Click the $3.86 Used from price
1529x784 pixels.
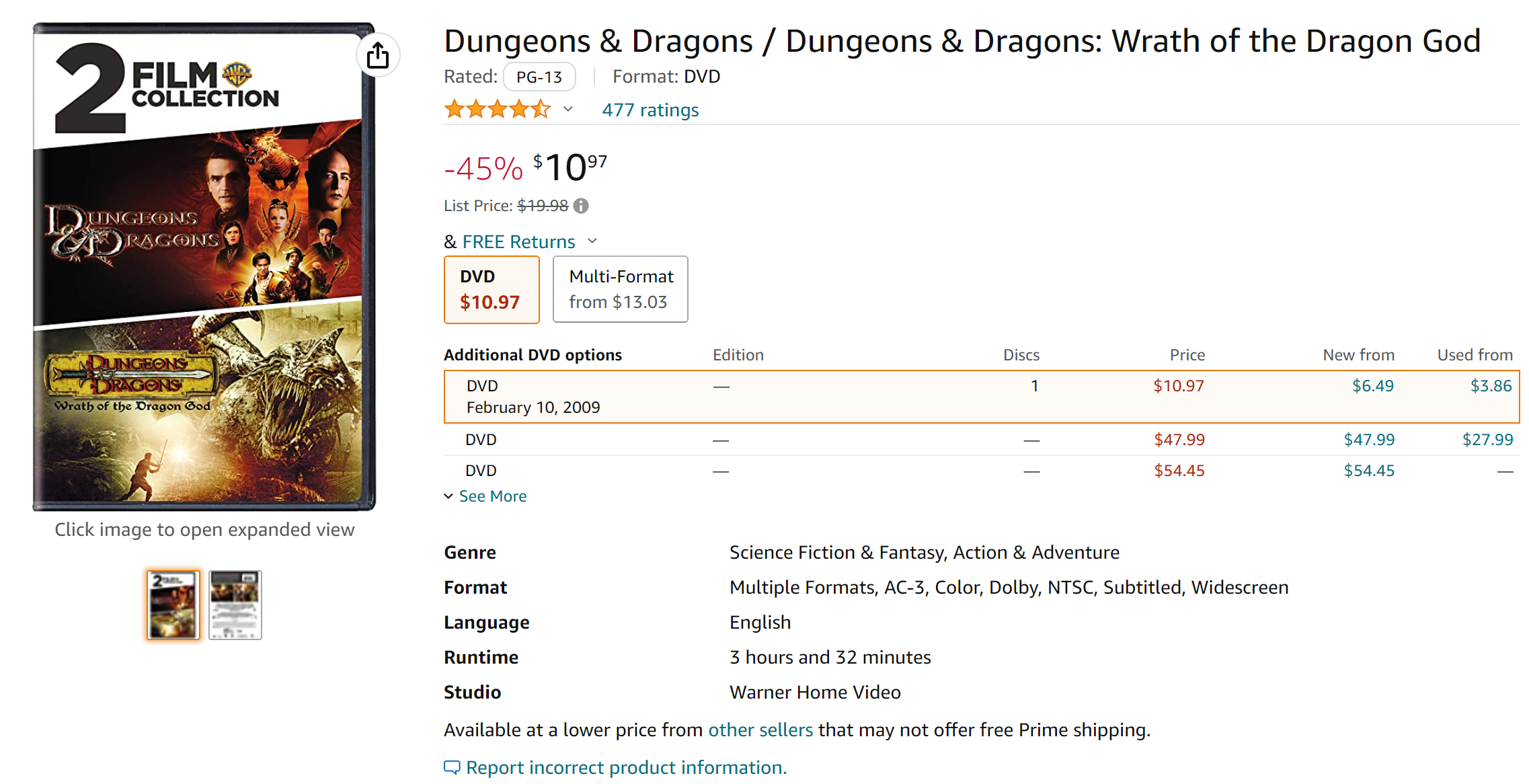point(1491,386)
